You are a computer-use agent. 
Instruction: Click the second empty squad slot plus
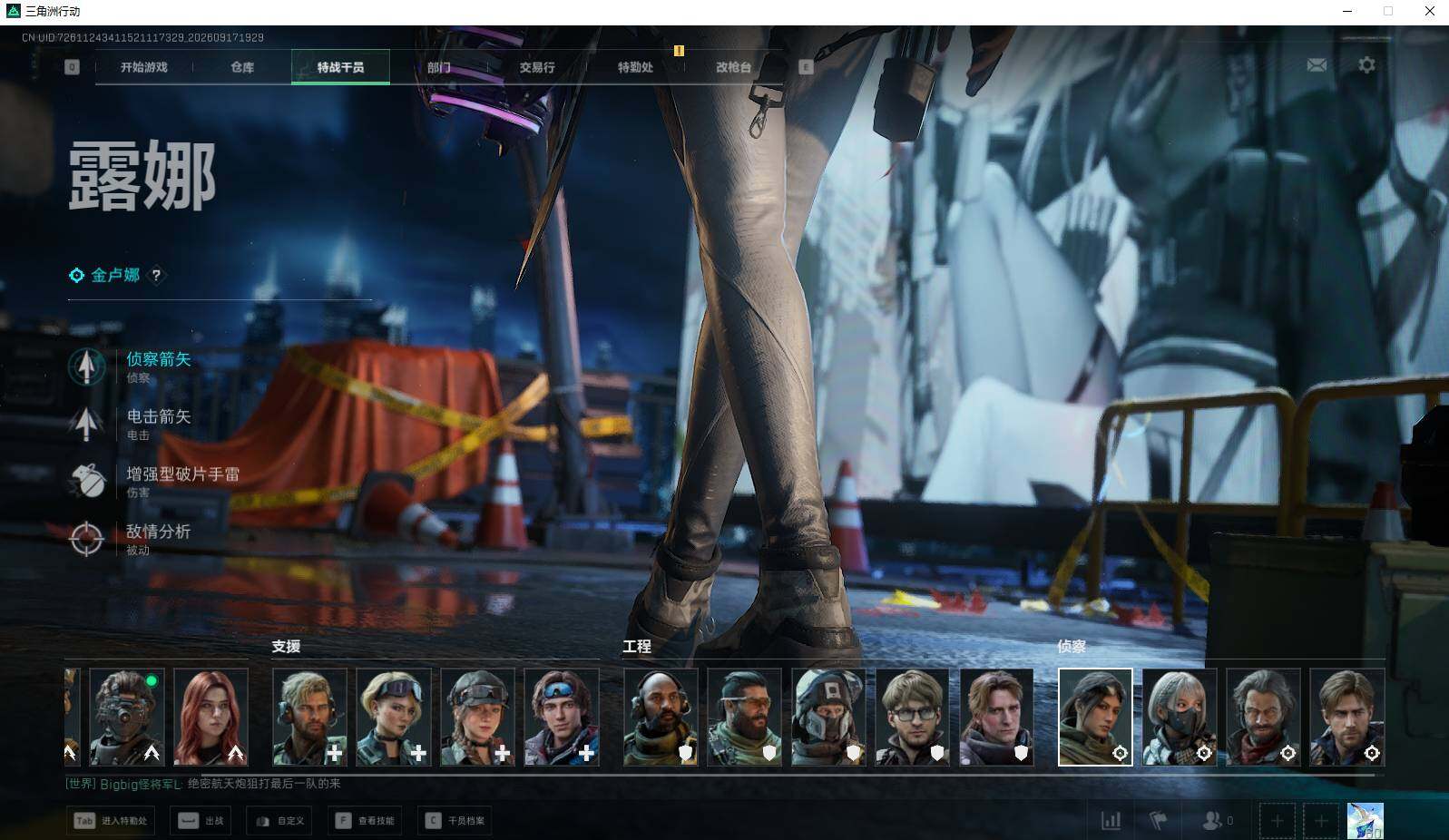pyautogui.click(x=1321, y=821)
